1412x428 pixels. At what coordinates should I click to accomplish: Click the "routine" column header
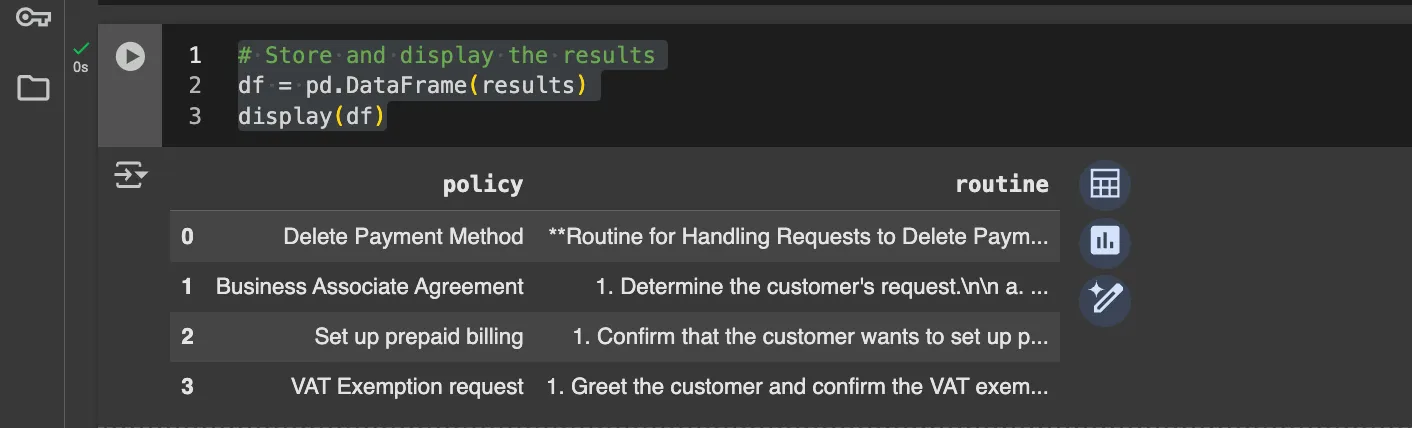[x=1001, y=184]
